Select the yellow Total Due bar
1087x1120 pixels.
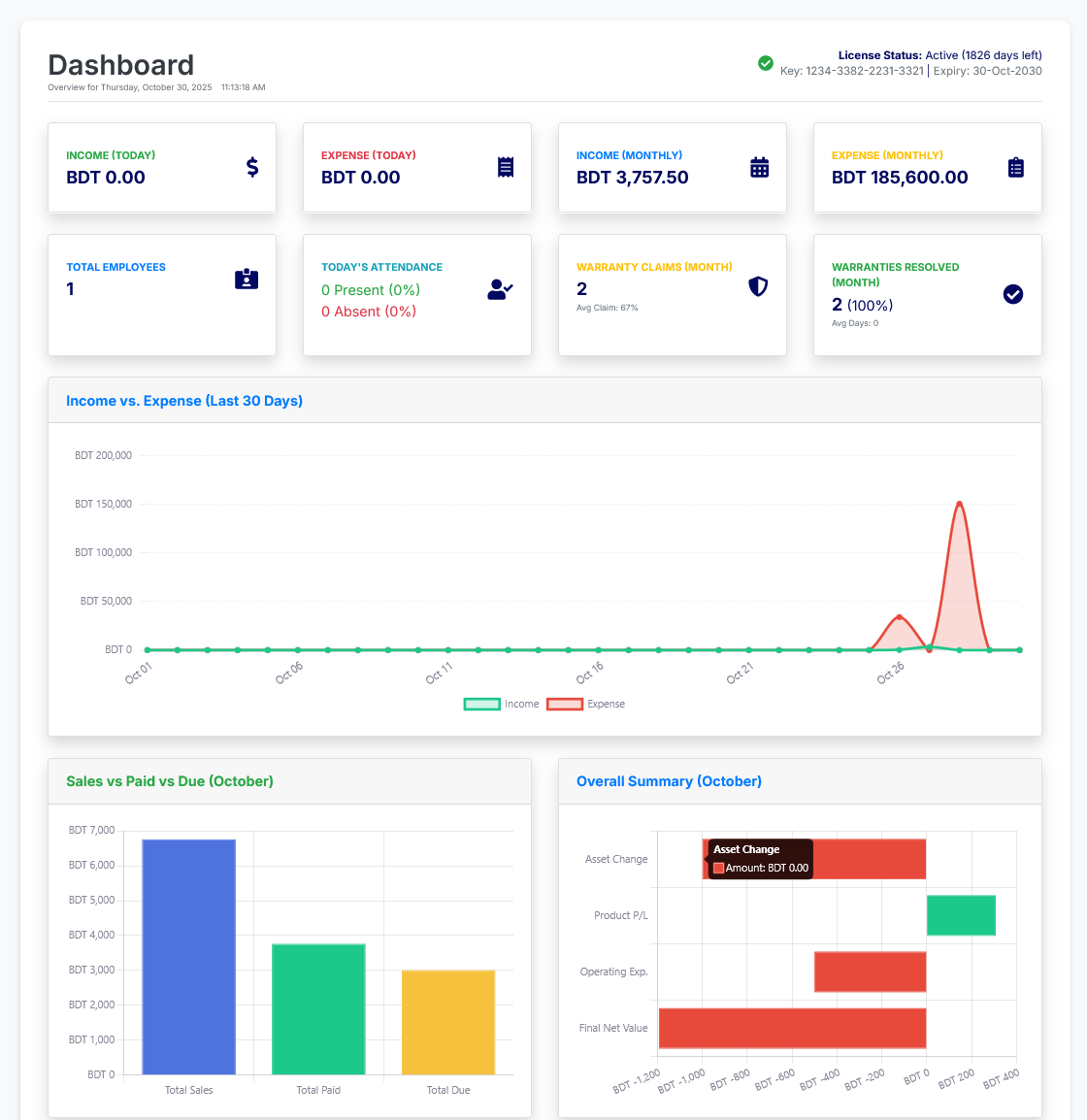[448, 1019]
